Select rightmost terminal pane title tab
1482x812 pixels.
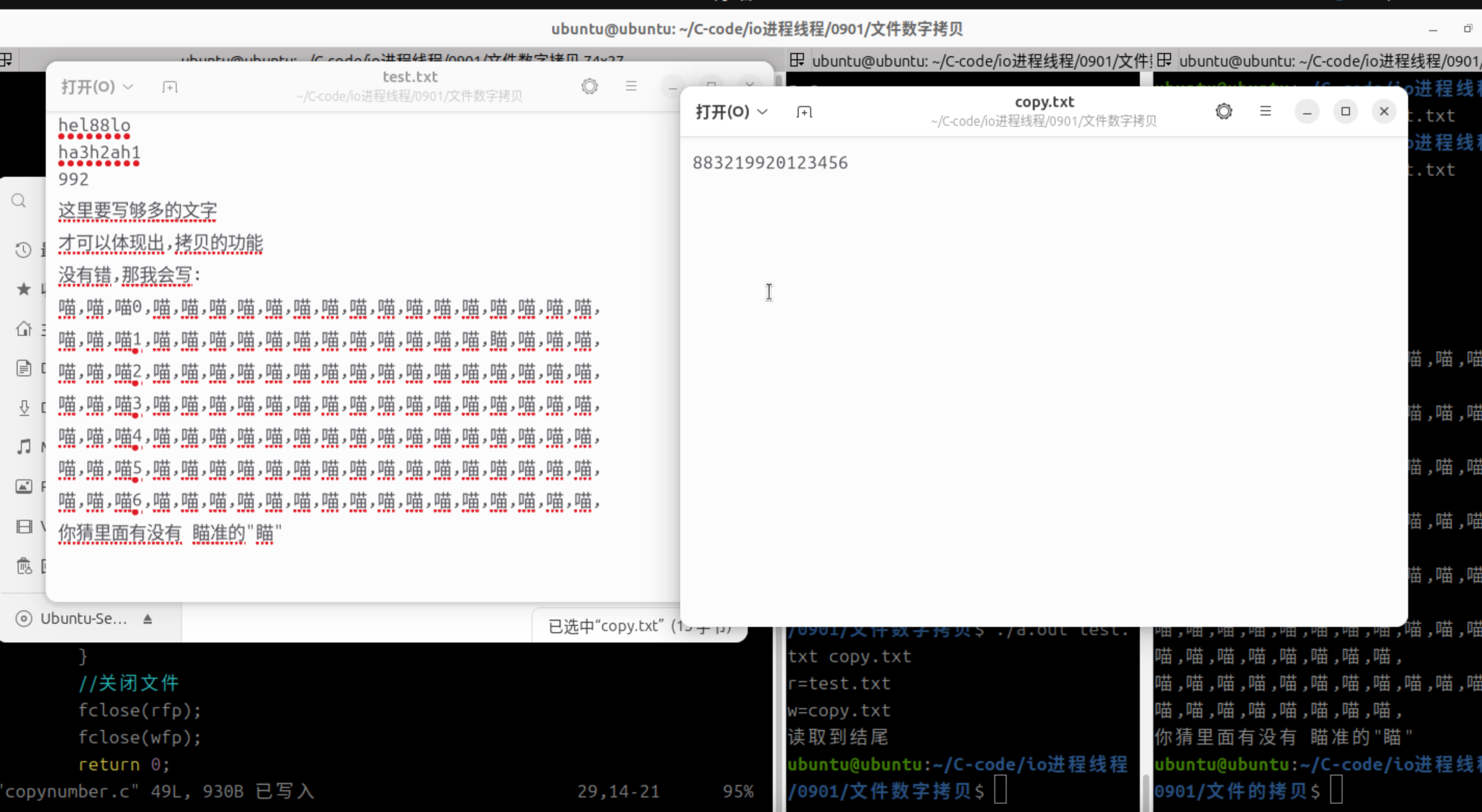[1318, 60]
